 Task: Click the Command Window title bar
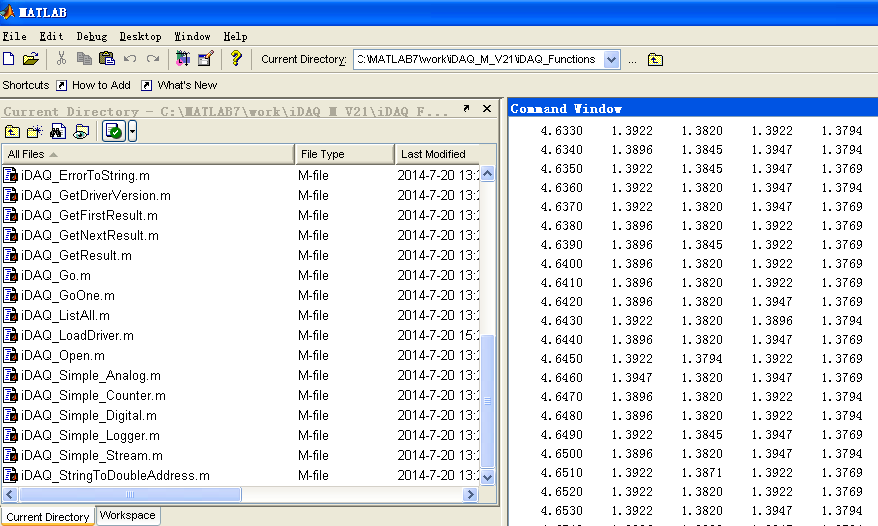pyautogui.click(x=693, y=108)
